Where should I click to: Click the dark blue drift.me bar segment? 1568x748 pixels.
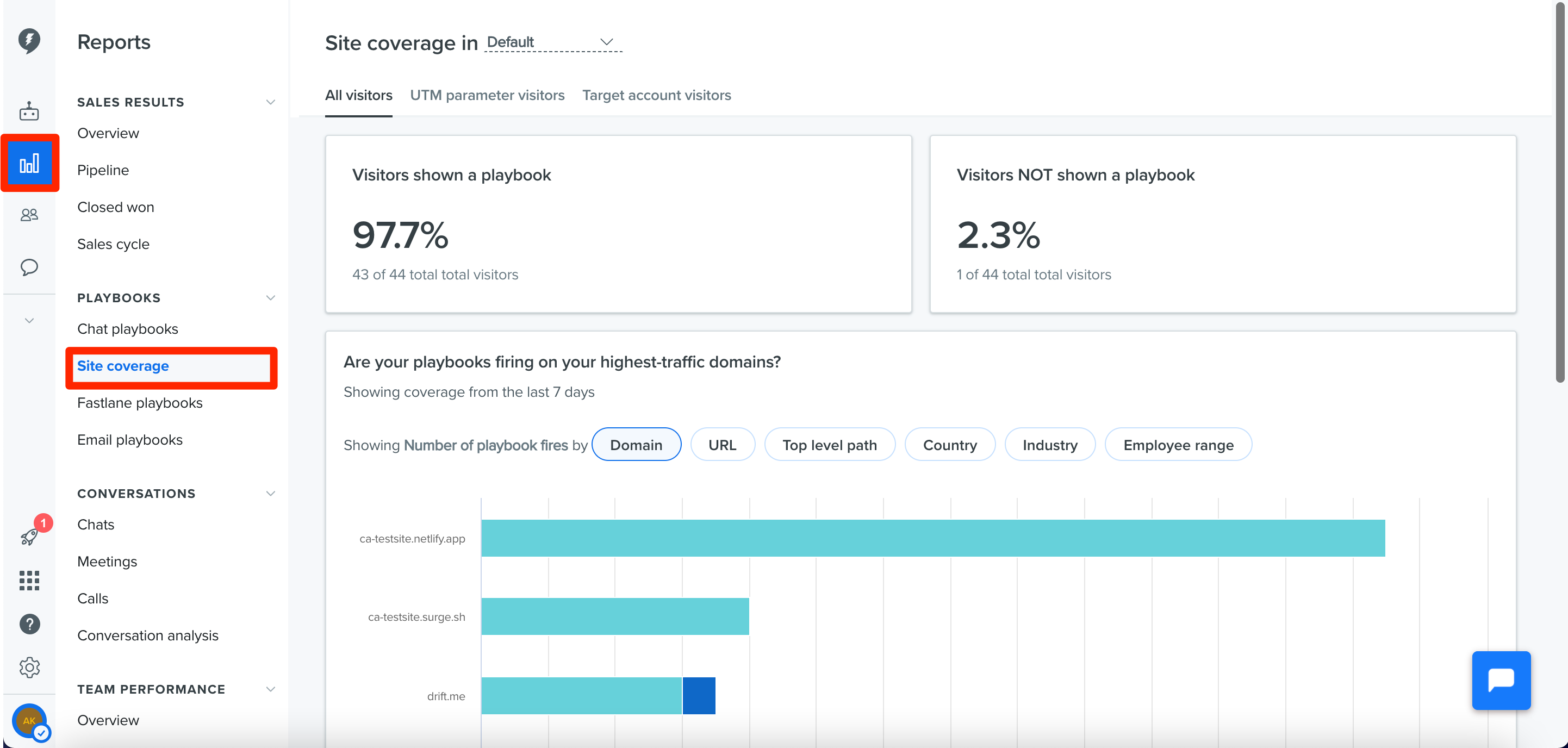coord(699,696)
